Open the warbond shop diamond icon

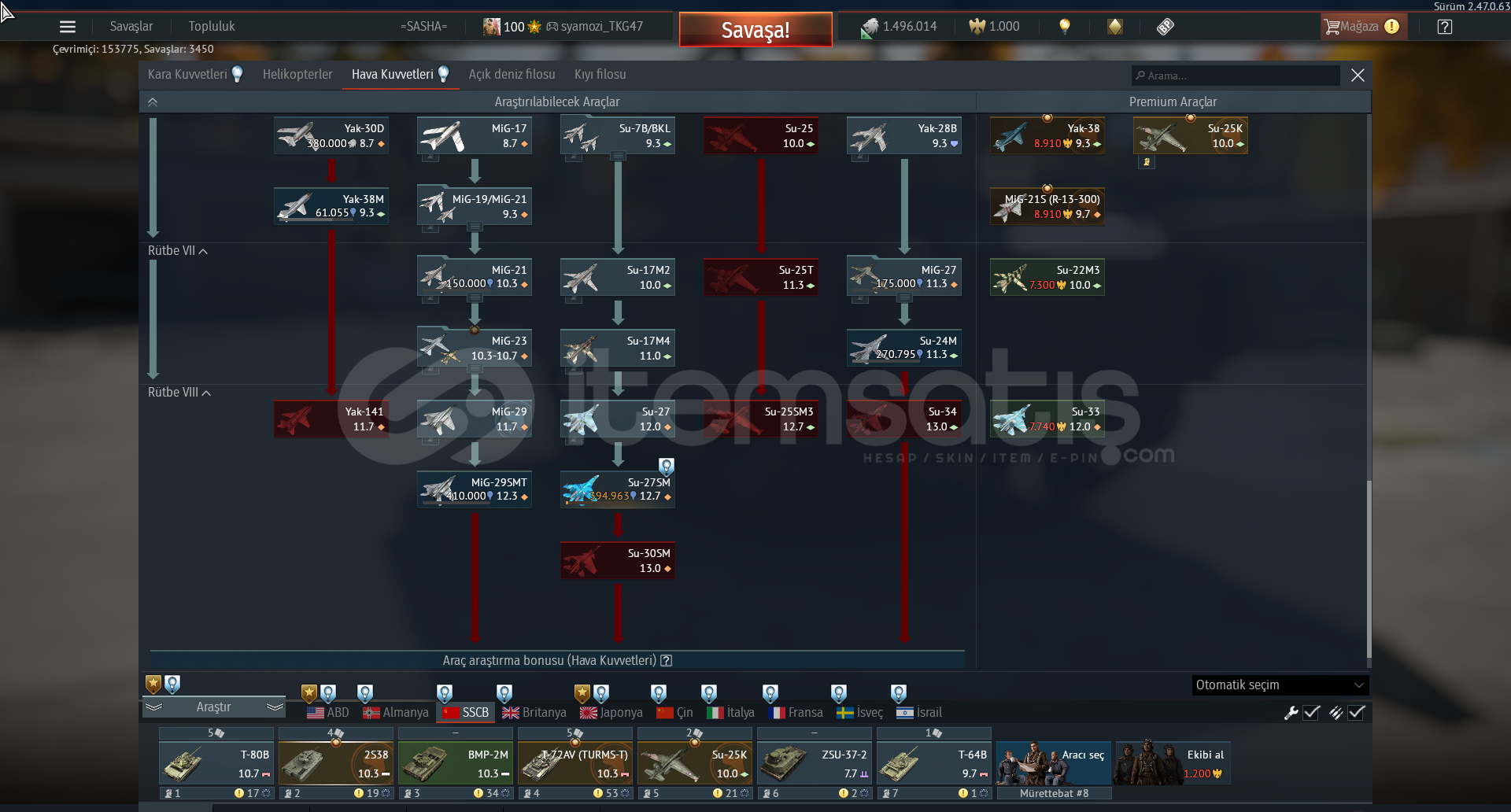click(x=1114, y=27)
